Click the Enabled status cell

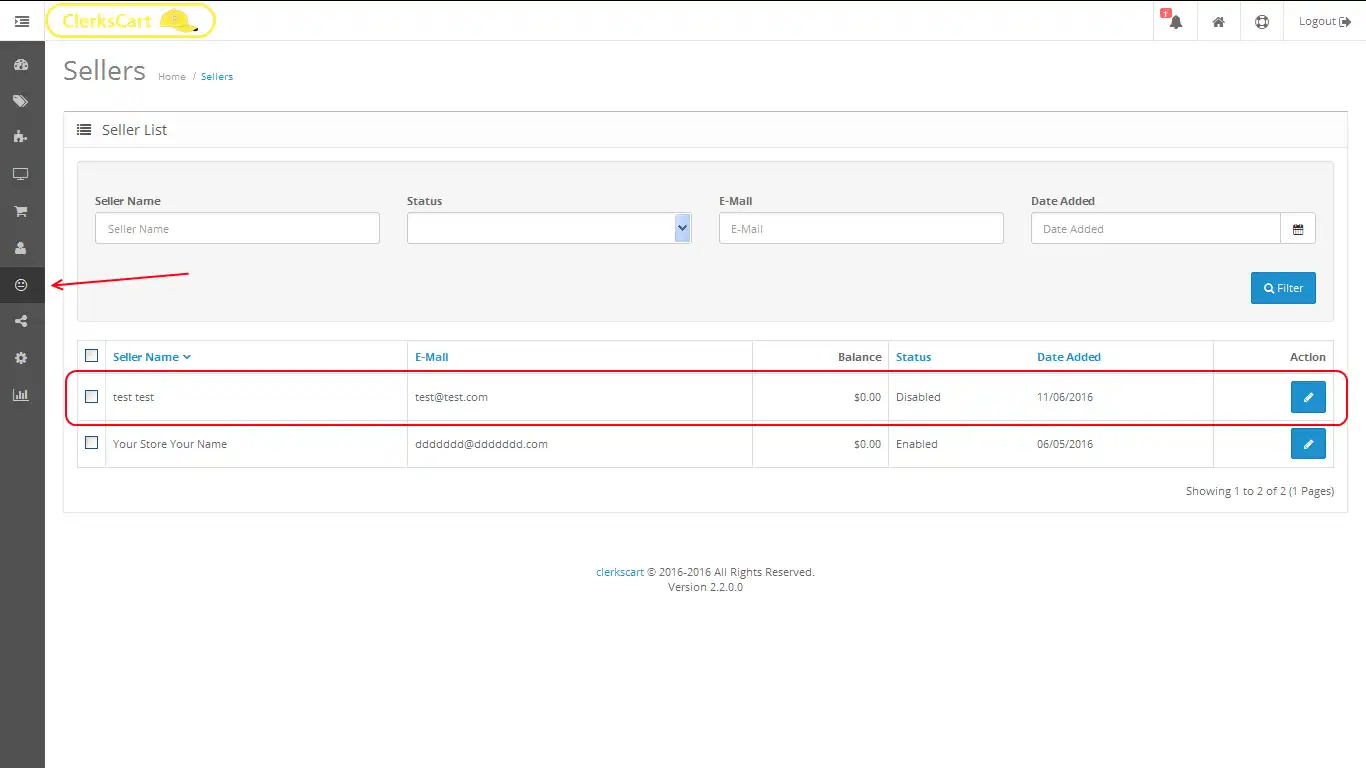coord(917,444)
